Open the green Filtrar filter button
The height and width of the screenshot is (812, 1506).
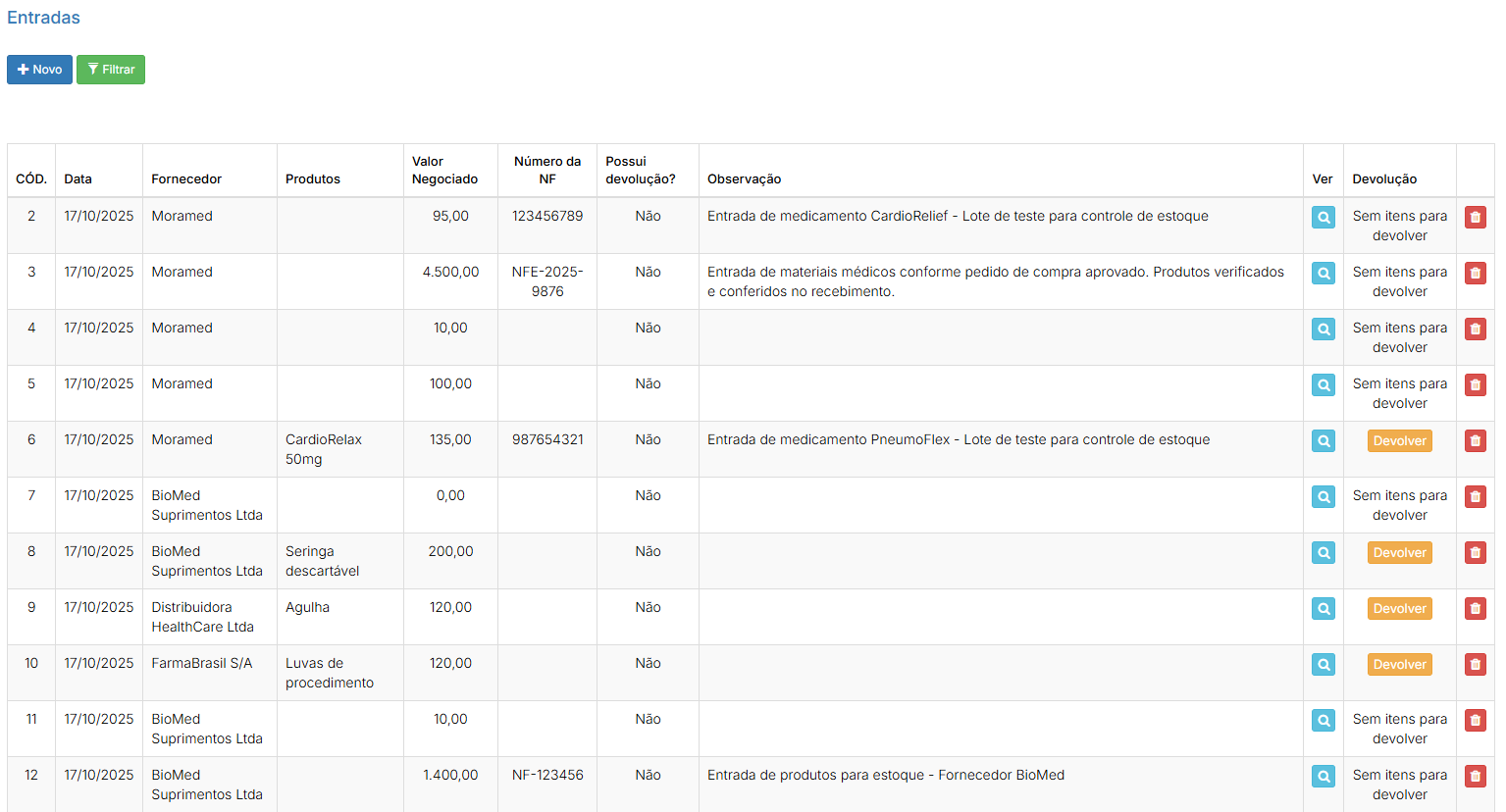(x=111, y=70)
